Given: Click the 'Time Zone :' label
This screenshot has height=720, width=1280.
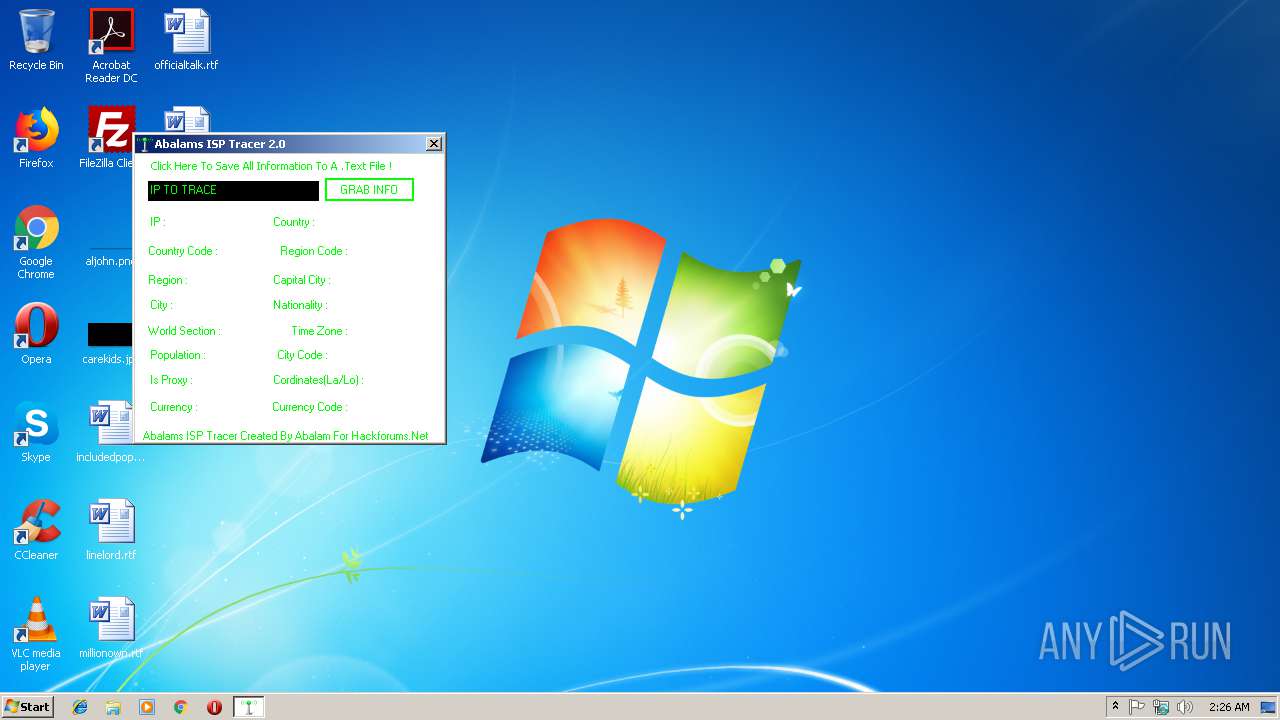Looking at the screenshot, I should (319, 331).
